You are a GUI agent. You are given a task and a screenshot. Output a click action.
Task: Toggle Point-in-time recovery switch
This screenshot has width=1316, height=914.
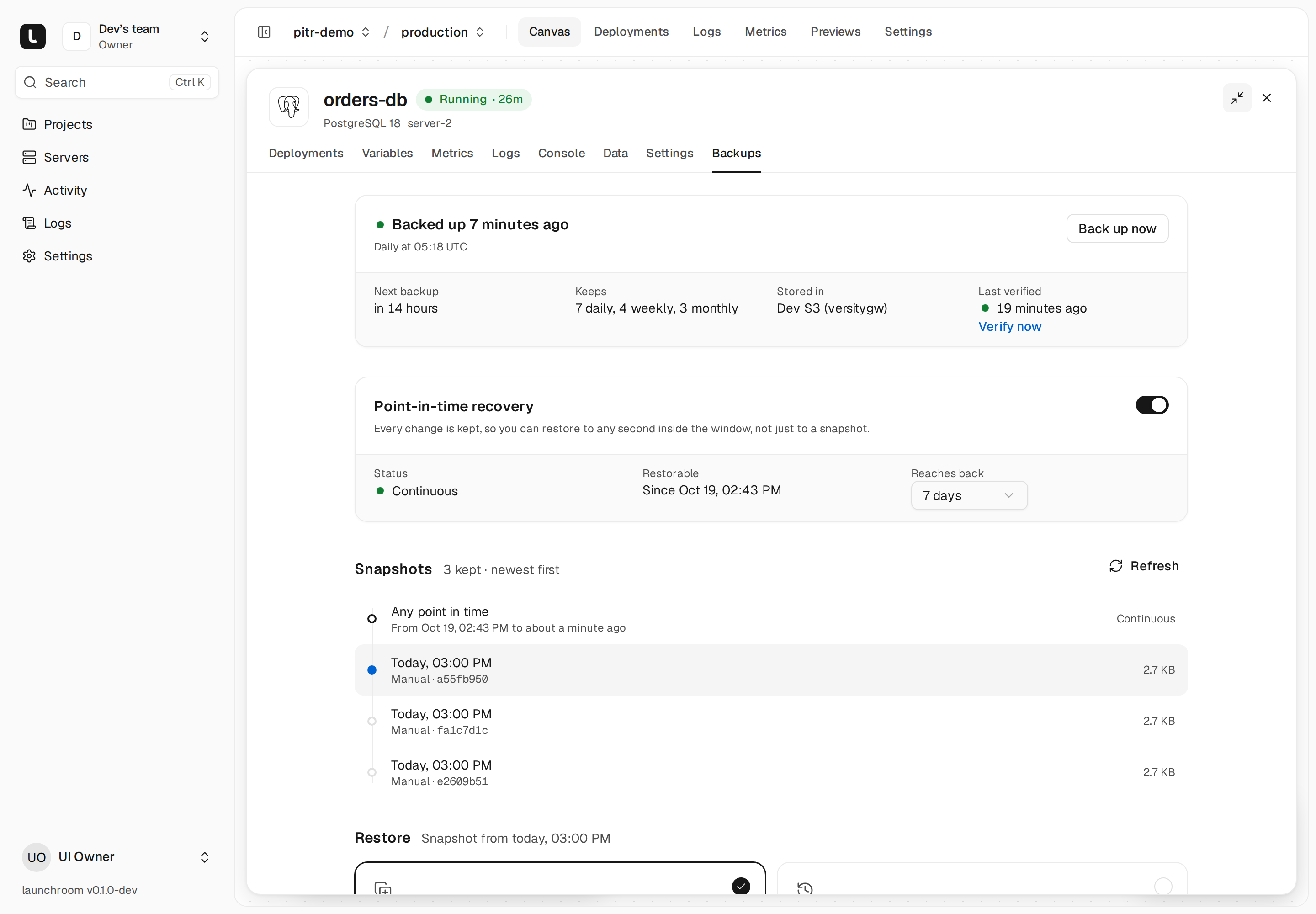coord(1152,405)
